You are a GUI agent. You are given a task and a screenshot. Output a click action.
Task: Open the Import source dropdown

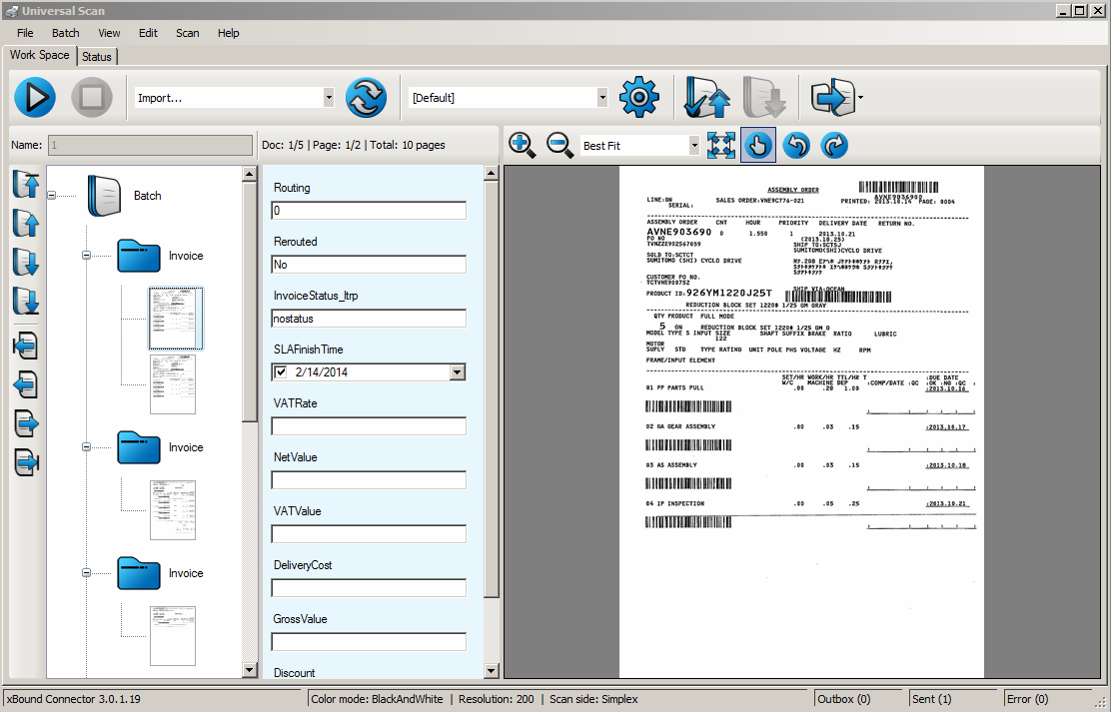click(328, 98)
